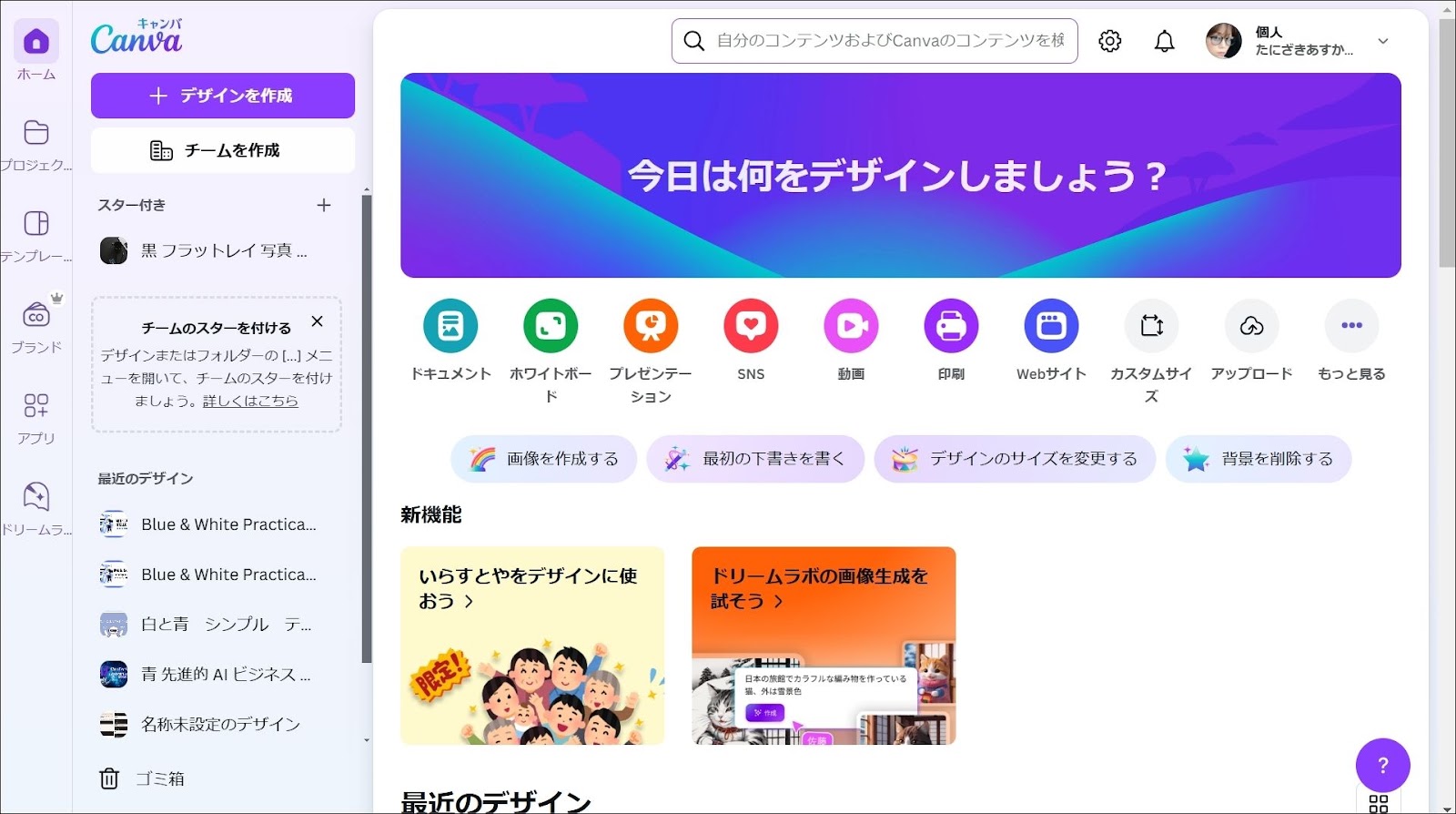Click the デザインのサイズを変更する chip
The height and width of the screenshot is (814, 1456).
click(x=1015, y=459)
